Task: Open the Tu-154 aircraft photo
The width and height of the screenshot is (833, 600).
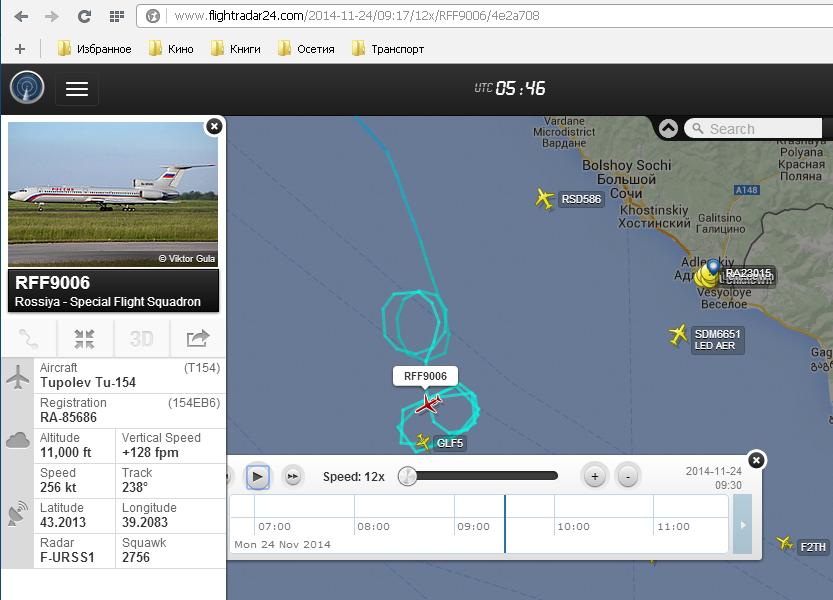Action: [x=113, y=194]
